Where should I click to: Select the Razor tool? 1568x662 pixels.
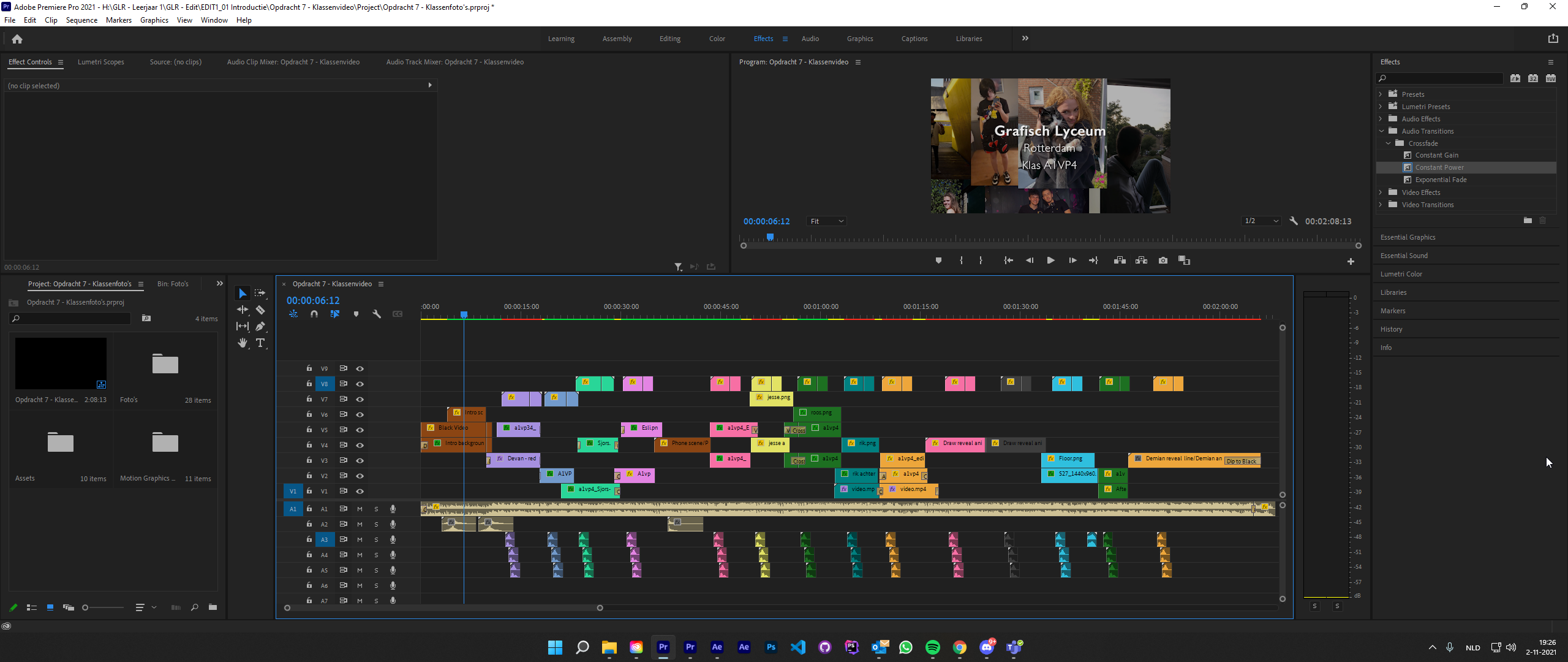[260, 310]
